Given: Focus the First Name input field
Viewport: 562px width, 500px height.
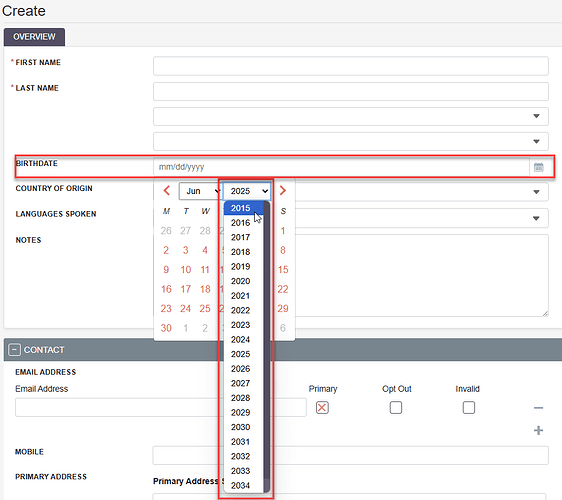Looking at the screenshot, I should coord(351,66).
